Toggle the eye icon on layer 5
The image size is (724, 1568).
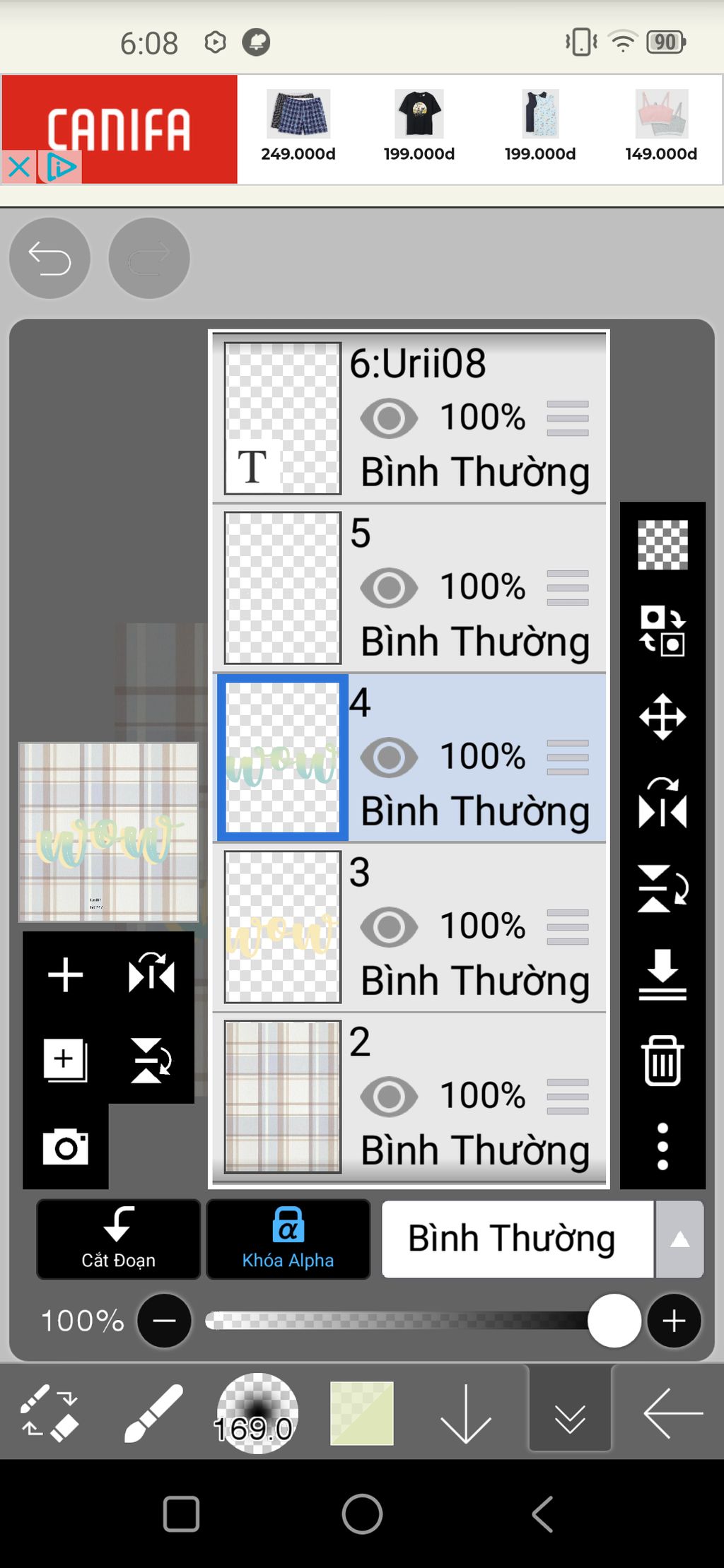pyautogui.click(x=389, y=588)
